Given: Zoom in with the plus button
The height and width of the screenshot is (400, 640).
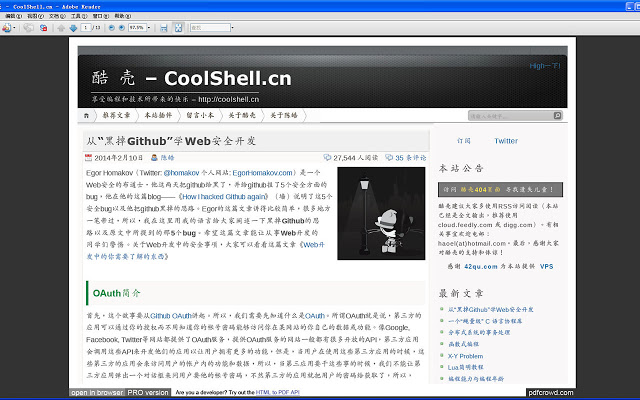Looking at the screenshot, I should 122,28.
